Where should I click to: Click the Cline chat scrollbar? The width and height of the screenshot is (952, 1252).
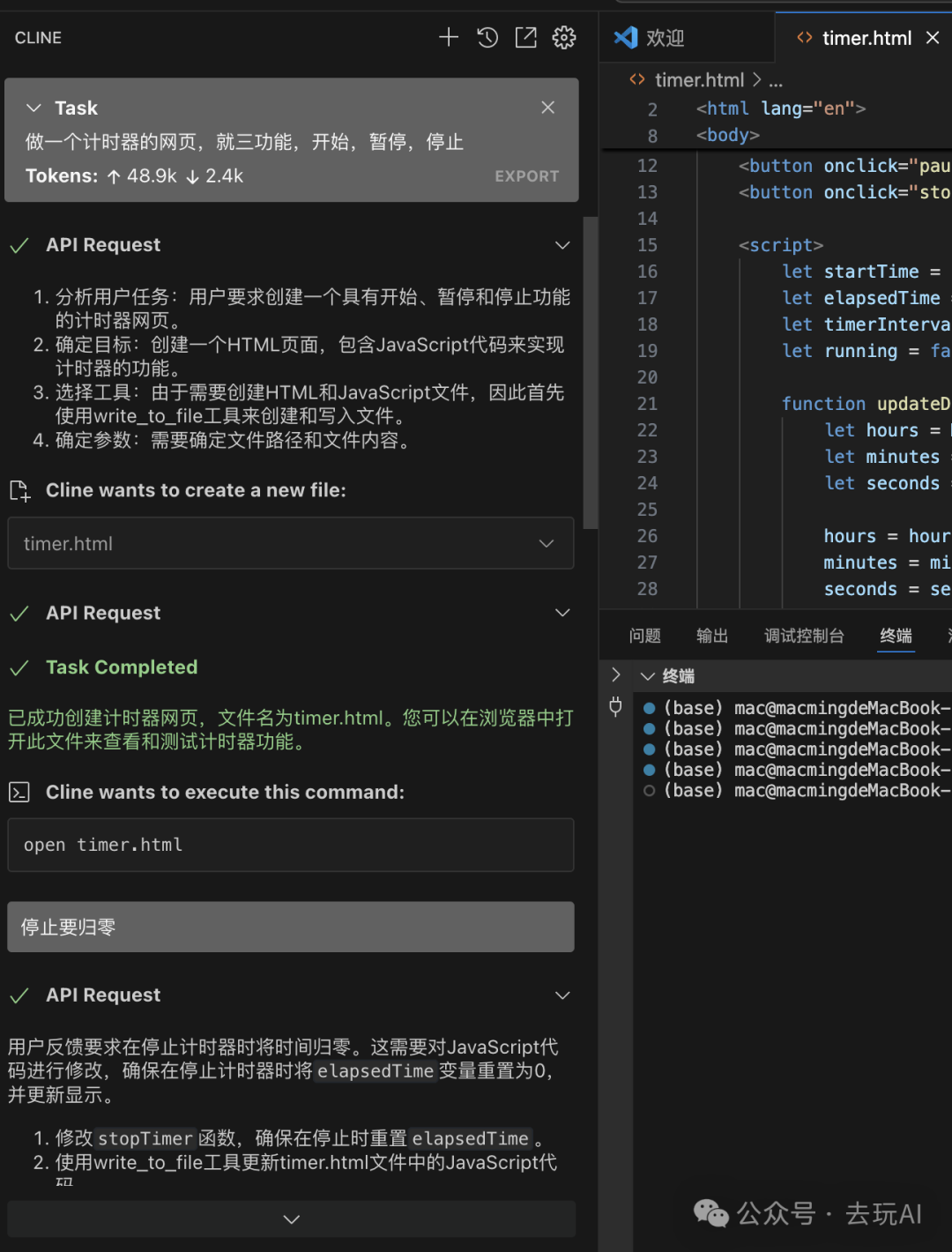coord(590,370)
